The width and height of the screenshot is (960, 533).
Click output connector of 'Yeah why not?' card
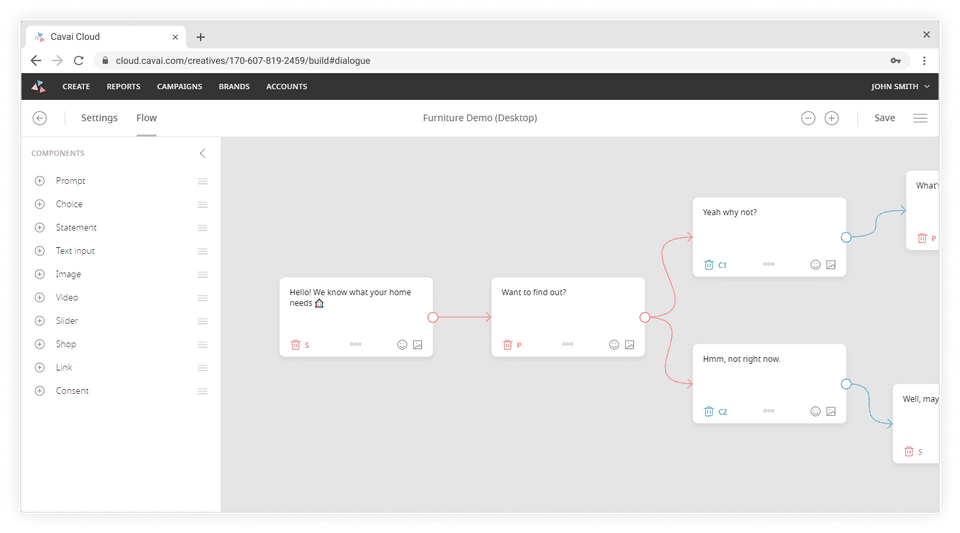pos(846,237)
